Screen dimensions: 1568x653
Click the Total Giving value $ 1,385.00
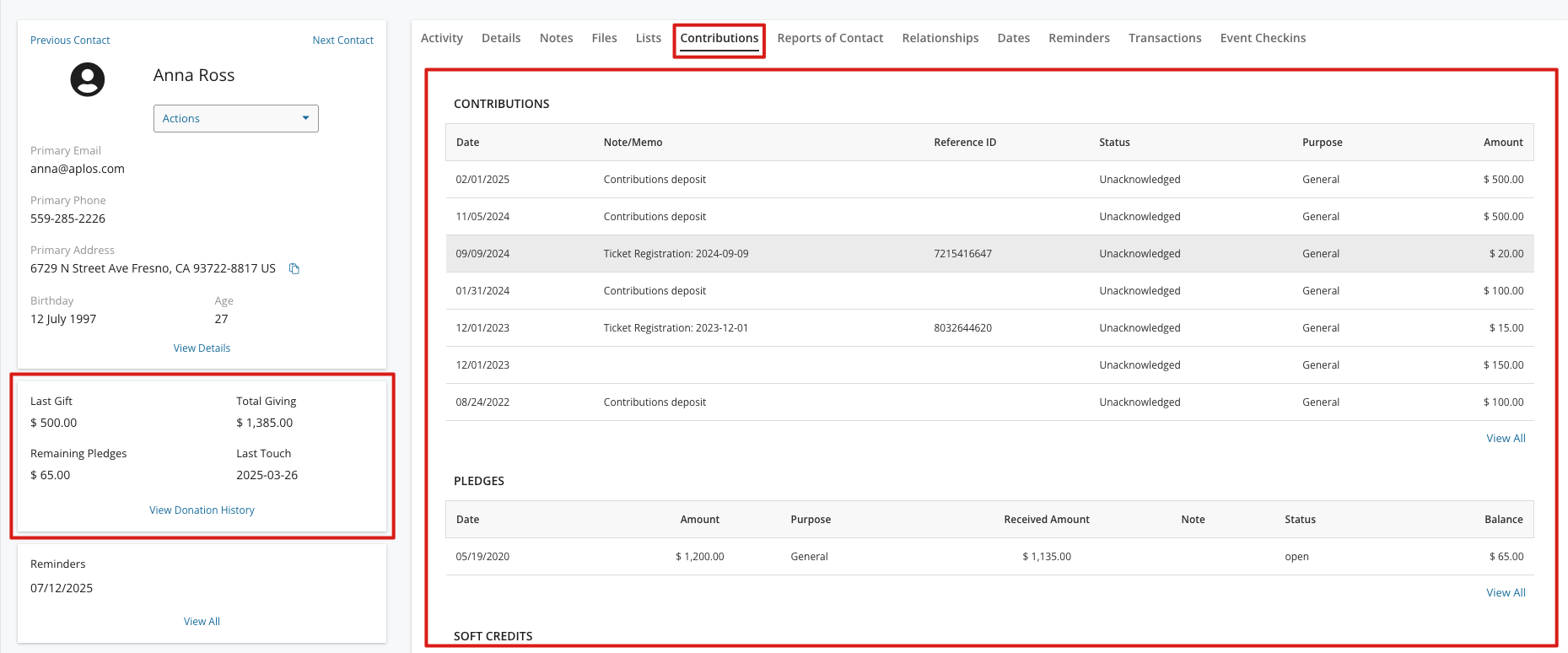coord(264,423)
